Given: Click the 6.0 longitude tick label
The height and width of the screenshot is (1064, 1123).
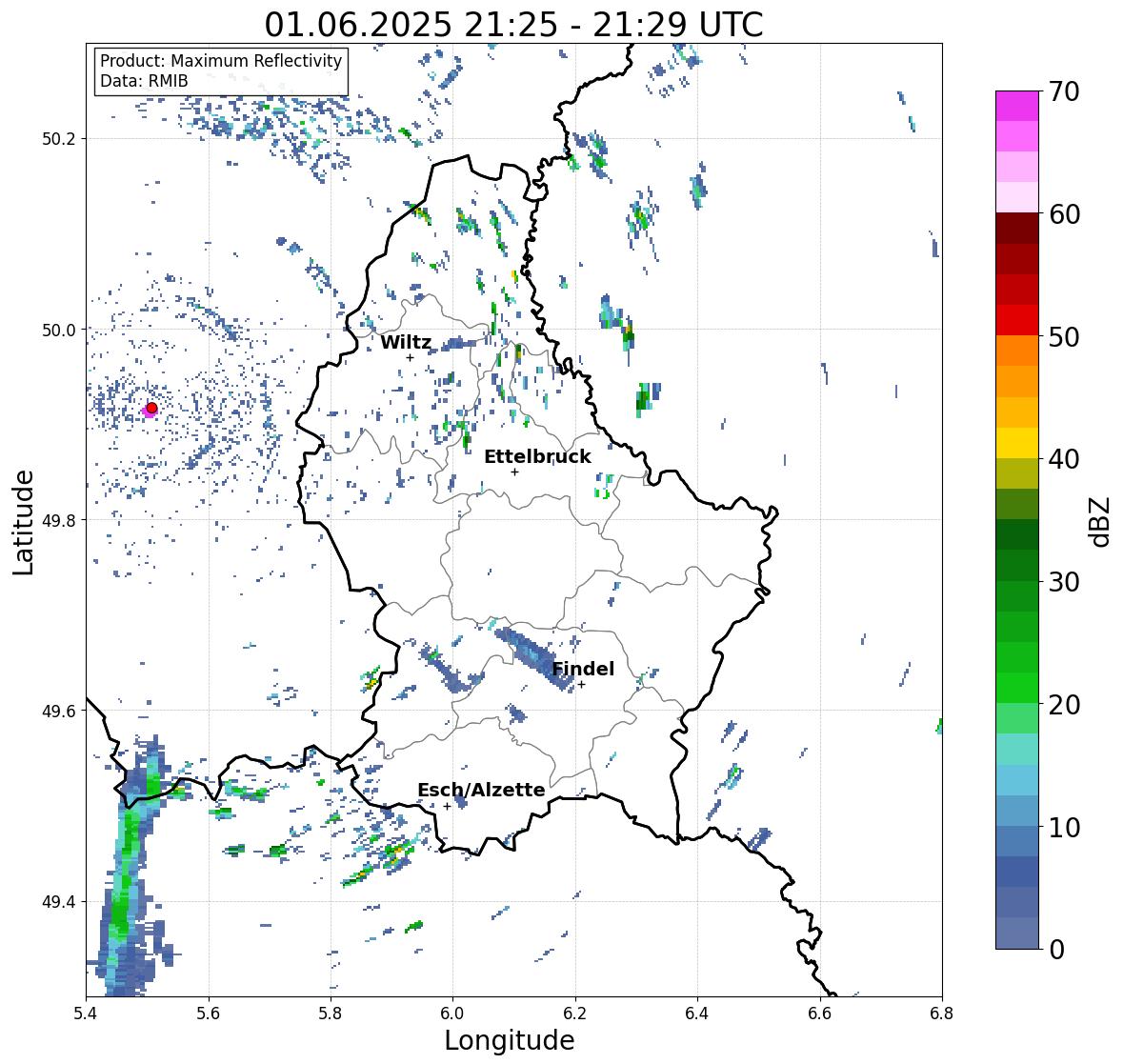Looking at the screenshot, I should pyautogui.click(x=452, y=1014).
